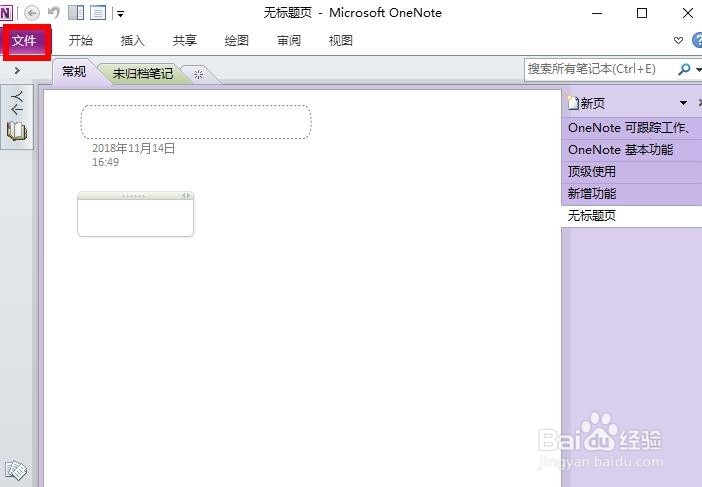This screenshot has width=702, height=487.
Task: Switch to Full Page View icon
Action: pos(98,13)
